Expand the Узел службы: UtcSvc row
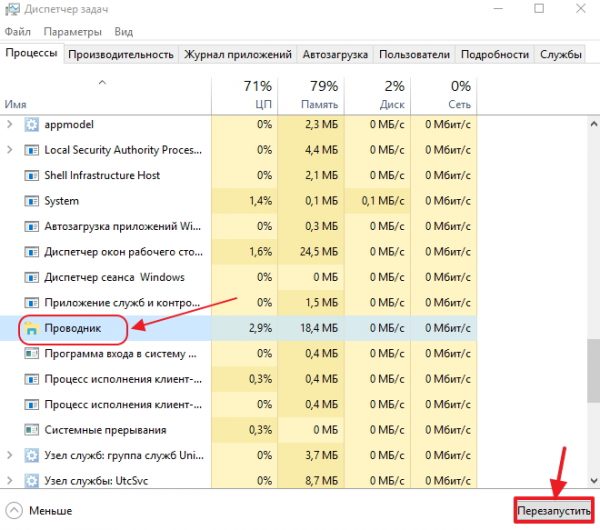The width and height of the screenshot is (600, 530). (x=10, y=481)
